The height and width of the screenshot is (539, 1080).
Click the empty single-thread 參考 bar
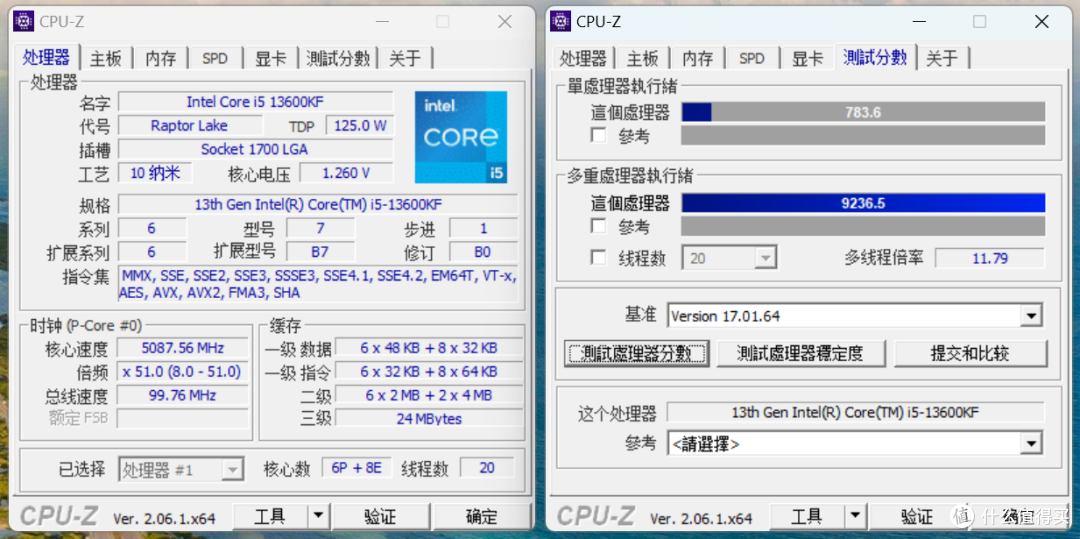click(863, 135)
